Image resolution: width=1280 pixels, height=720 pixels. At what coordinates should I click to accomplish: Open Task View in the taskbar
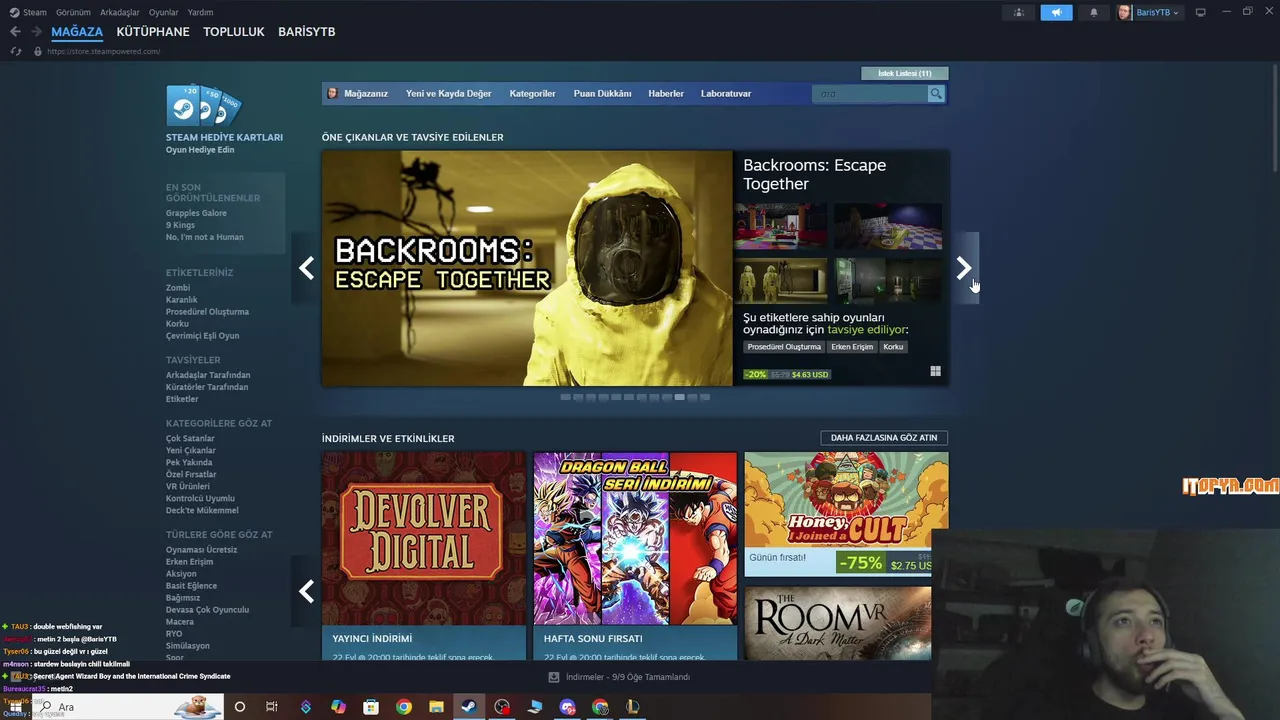(272, 707)
